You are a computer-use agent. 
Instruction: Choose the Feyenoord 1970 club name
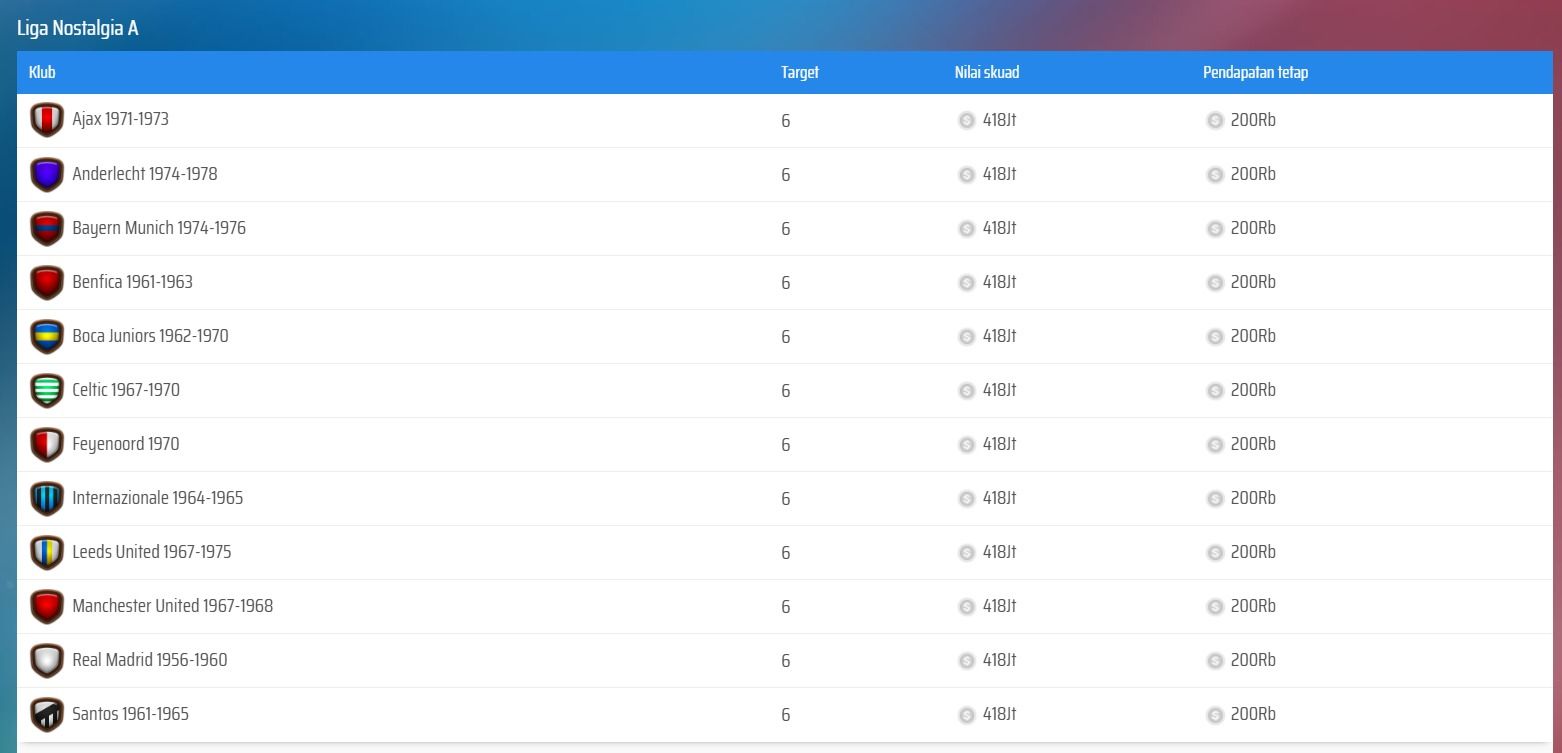coord(126,443)
